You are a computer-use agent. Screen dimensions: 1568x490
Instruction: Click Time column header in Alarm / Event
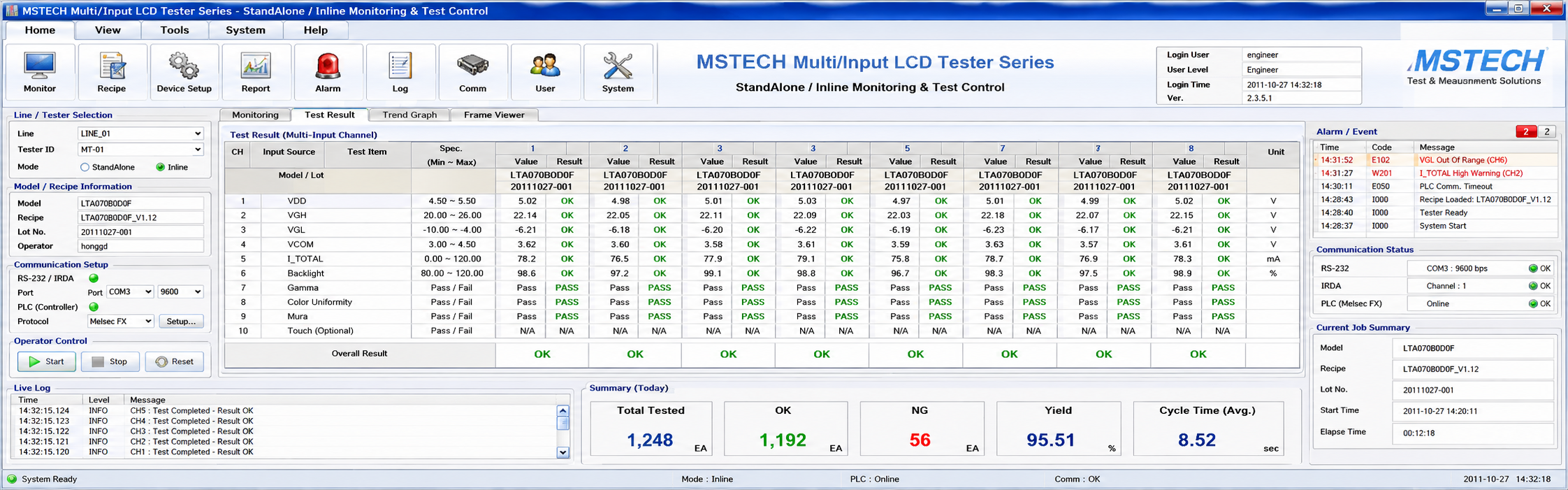point(1340,147)
